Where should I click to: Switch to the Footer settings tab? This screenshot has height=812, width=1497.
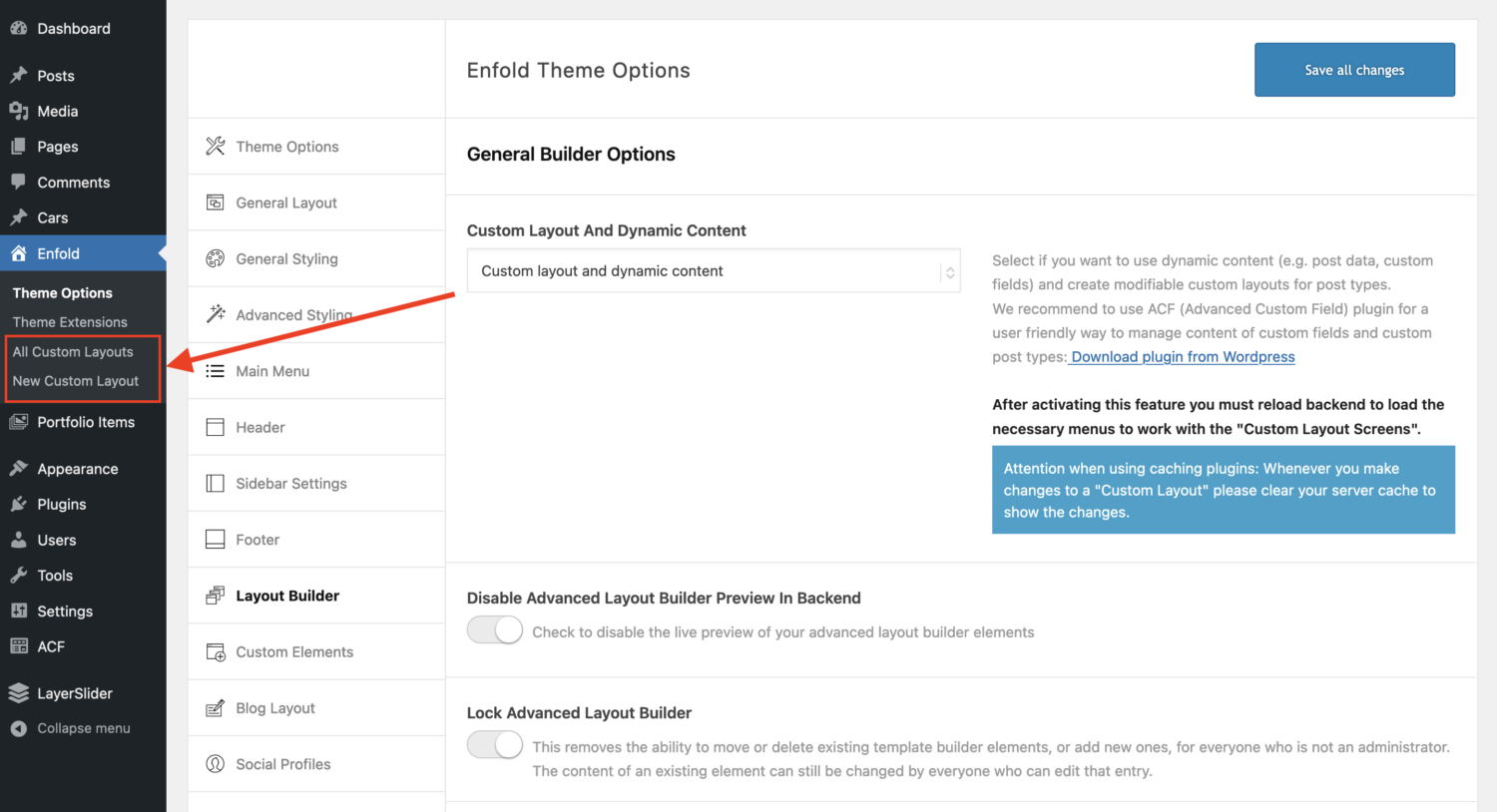point(256,539)
